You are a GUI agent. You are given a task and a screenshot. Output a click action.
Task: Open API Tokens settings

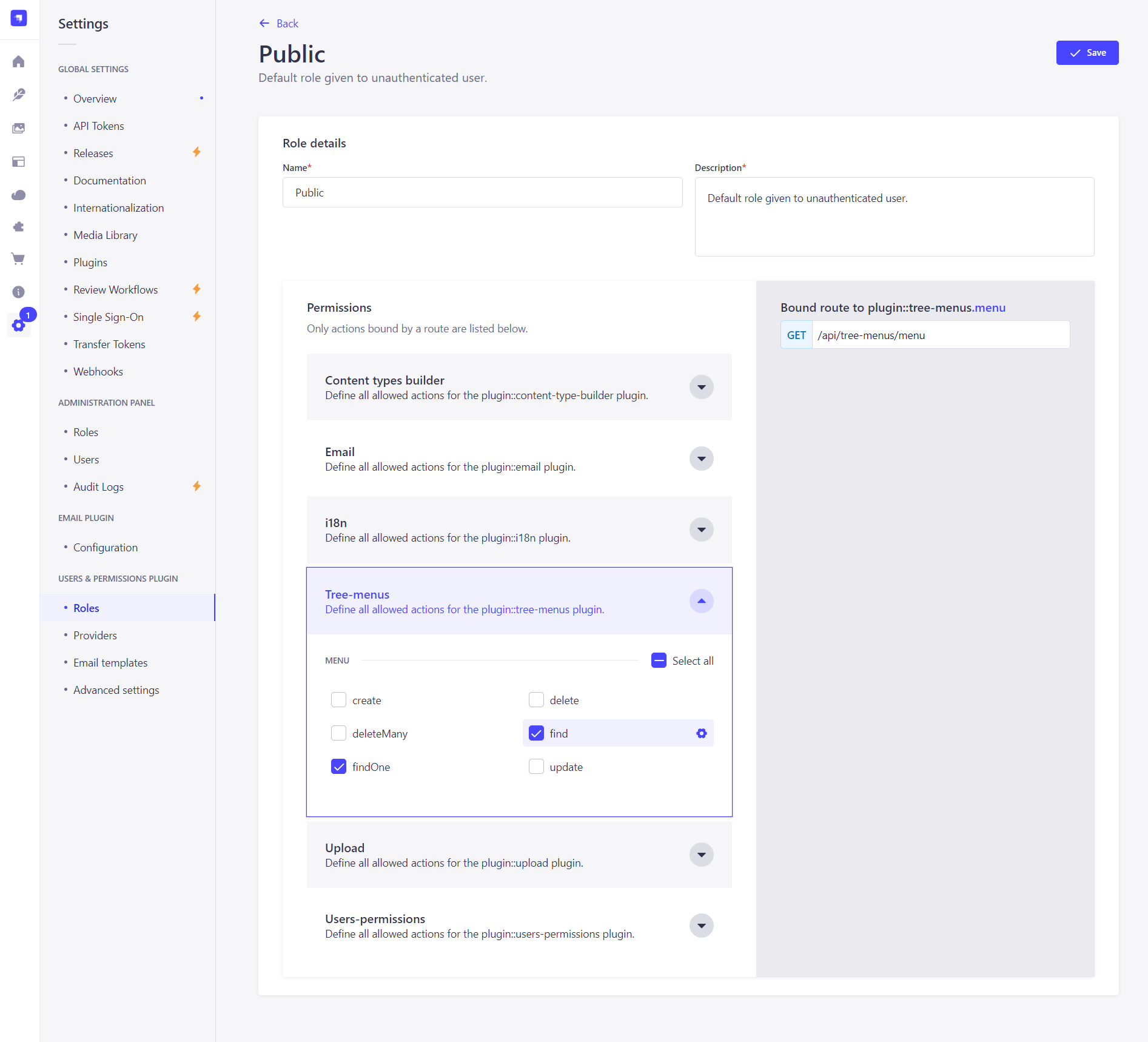98,126
